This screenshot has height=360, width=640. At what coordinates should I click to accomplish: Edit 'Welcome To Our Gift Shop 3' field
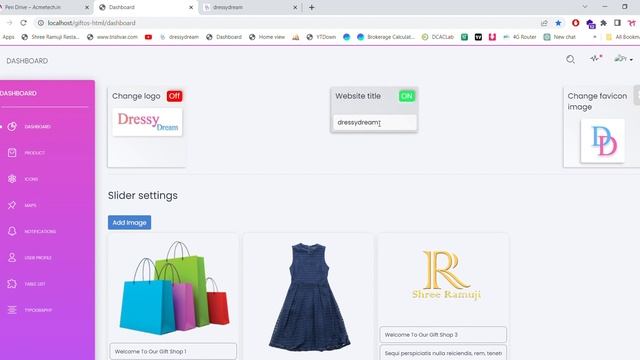click(443, 335)
